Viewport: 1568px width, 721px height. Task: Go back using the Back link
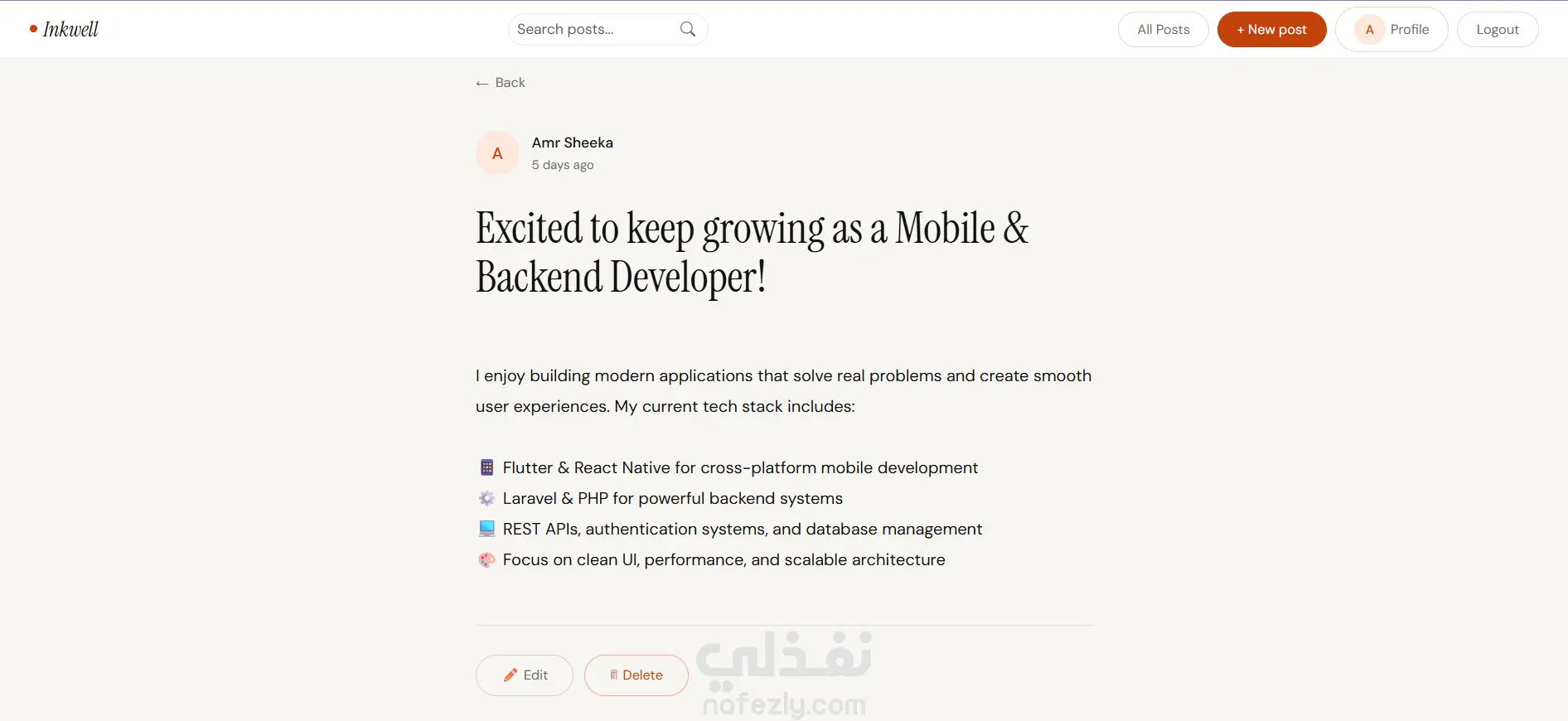pos(501,83)
